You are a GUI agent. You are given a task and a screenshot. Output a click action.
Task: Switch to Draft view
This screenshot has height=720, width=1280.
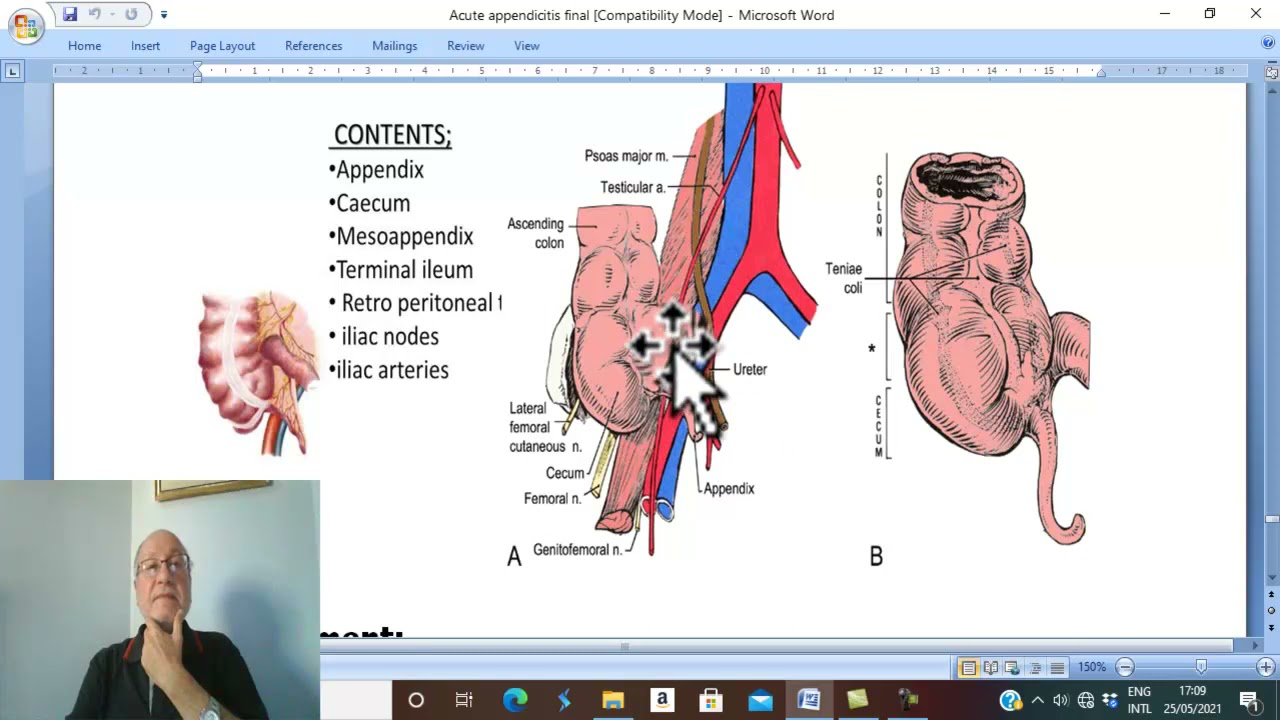(1057, 667)
